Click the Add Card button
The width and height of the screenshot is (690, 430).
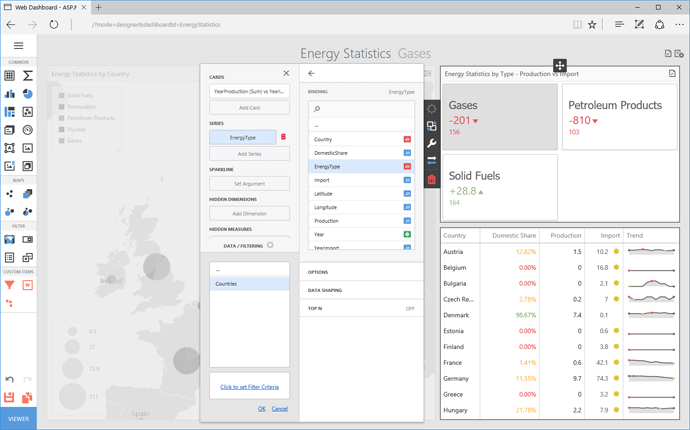coord(249,108)
